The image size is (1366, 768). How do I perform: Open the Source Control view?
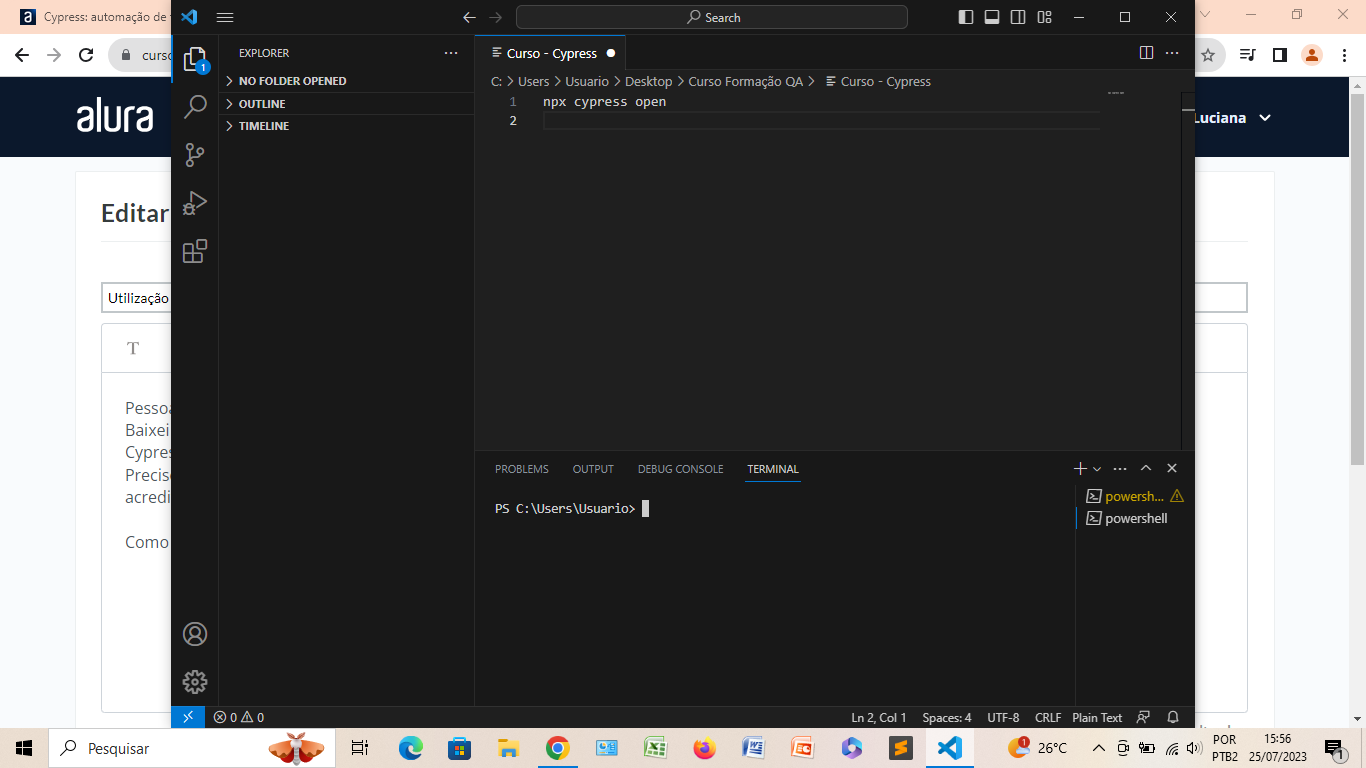(x=195, y=155)
